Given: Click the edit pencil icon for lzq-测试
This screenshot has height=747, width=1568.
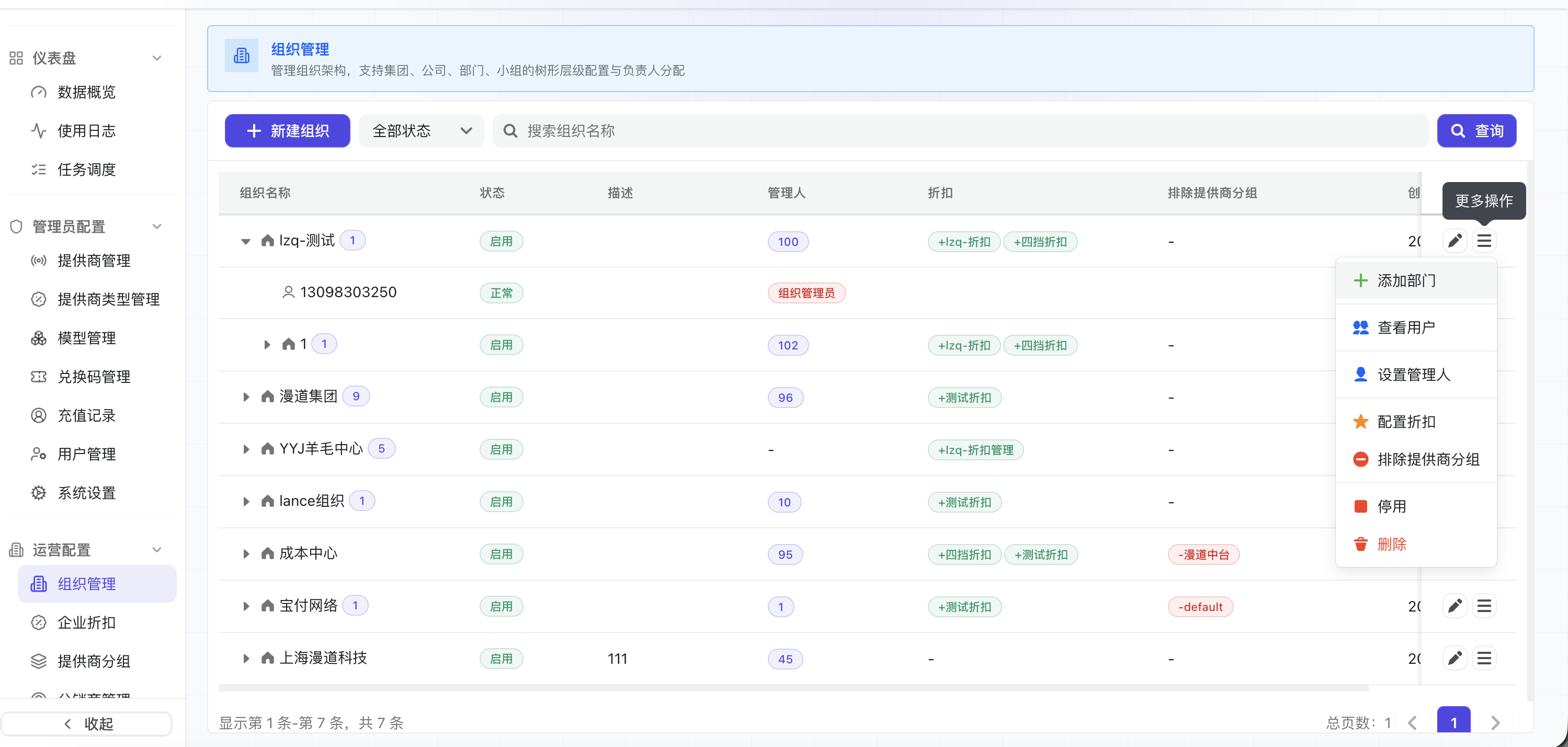Looking at the screenshot, I should pyautogui.click(x=1454, y=241).
